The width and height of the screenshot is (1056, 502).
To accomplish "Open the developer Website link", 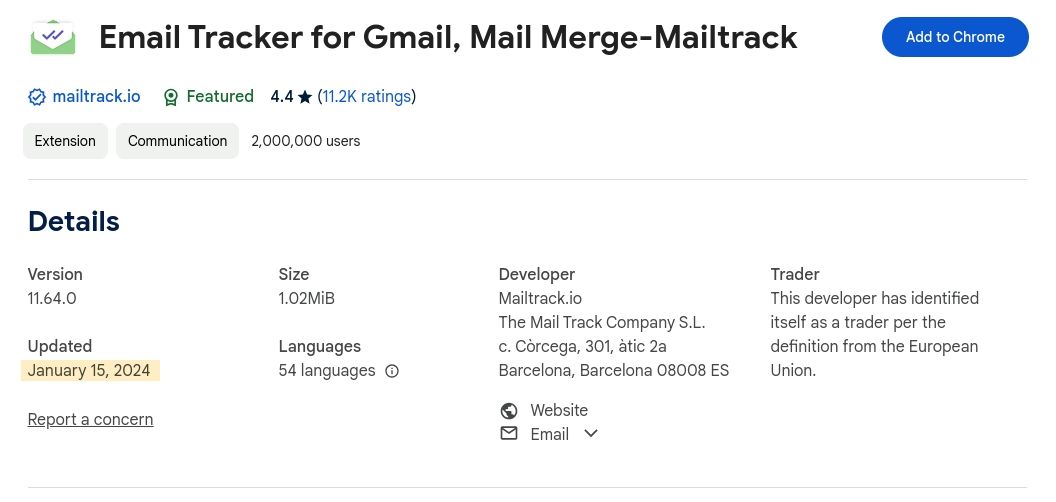I will coord(559,411).
